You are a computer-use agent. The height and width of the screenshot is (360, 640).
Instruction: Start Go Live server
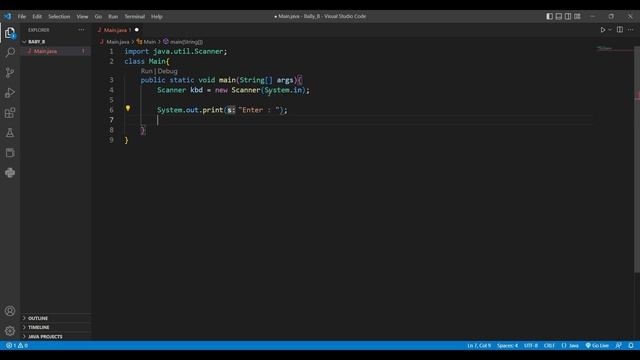click(x=597, y=345)
